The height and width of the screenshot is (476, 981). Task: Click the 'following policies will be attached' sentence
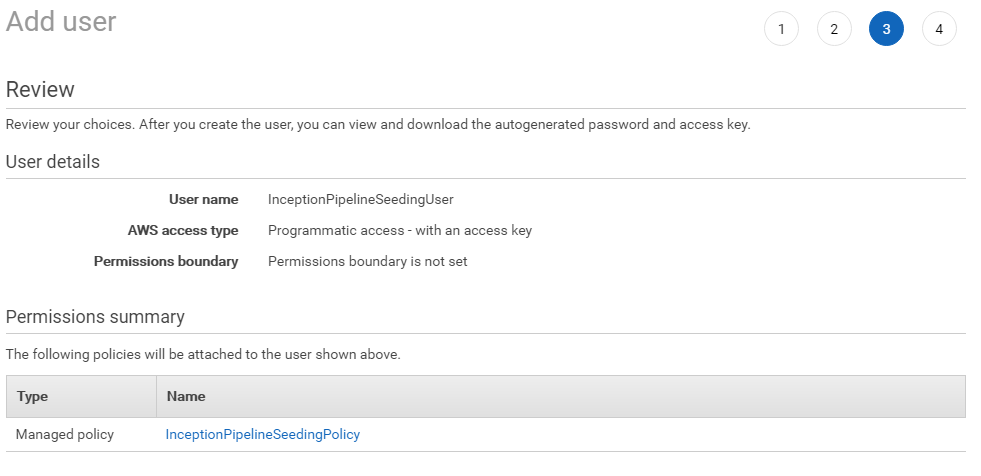(x=203, y=355)
